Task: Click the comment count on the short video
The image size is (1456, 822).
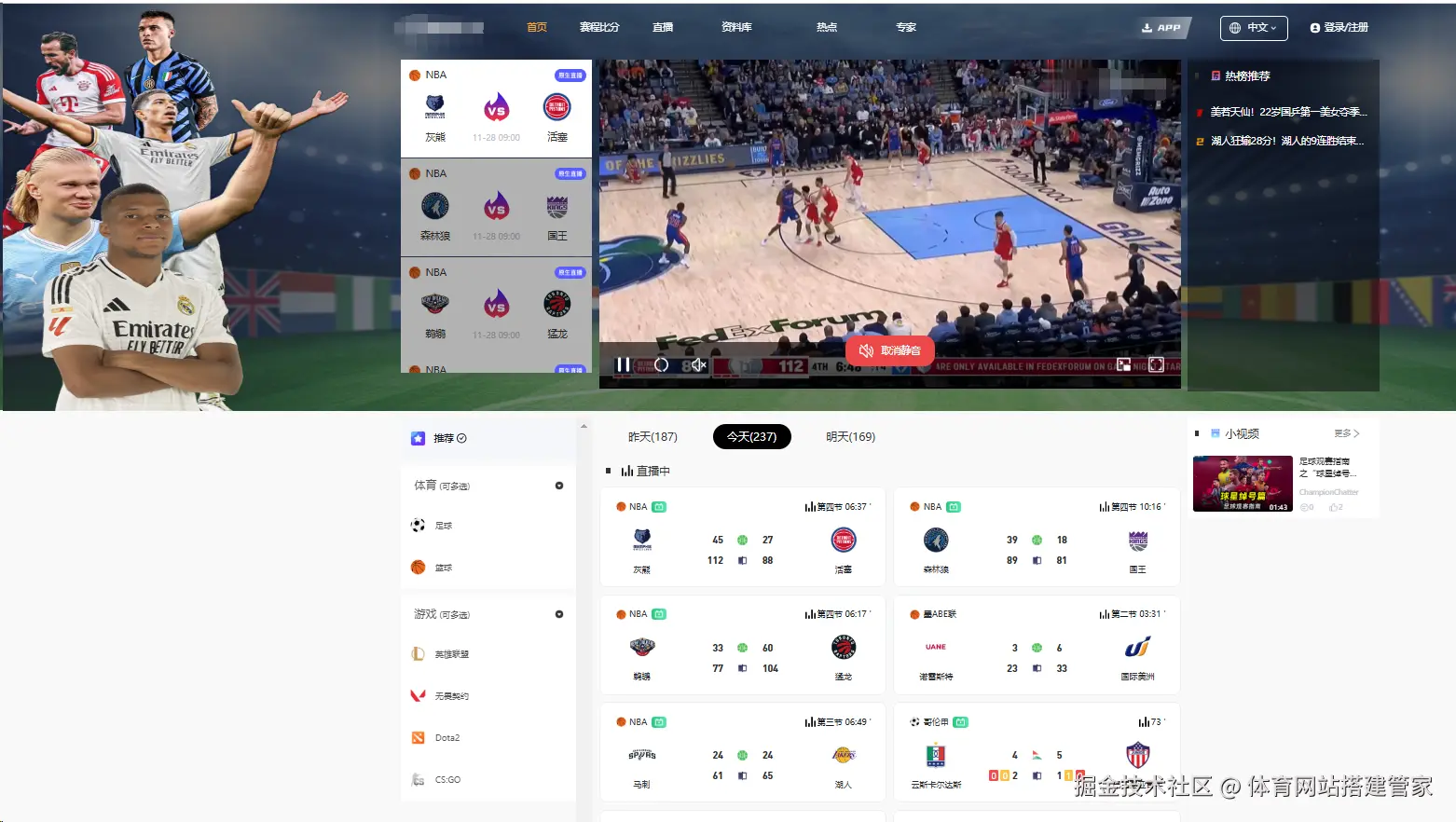Action: pyautogui.click(x=1307, y=507)
